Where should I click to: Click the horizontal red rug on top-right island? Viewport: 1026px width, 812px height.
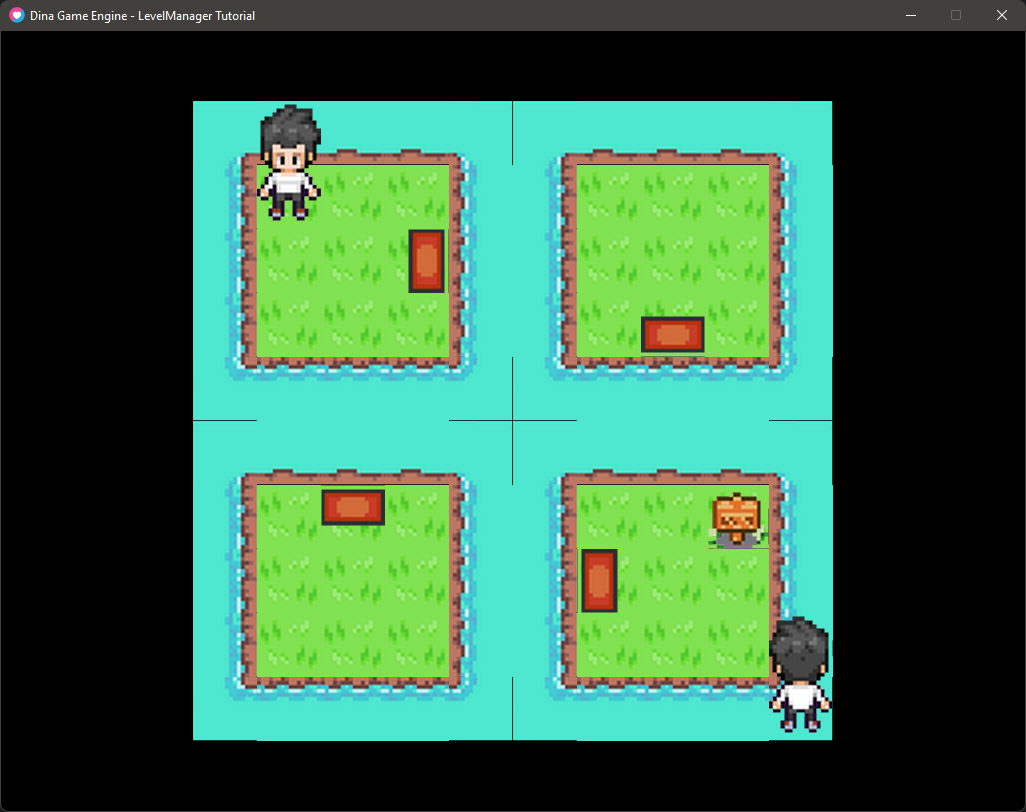pyautogui.click(x=672, y=334)
